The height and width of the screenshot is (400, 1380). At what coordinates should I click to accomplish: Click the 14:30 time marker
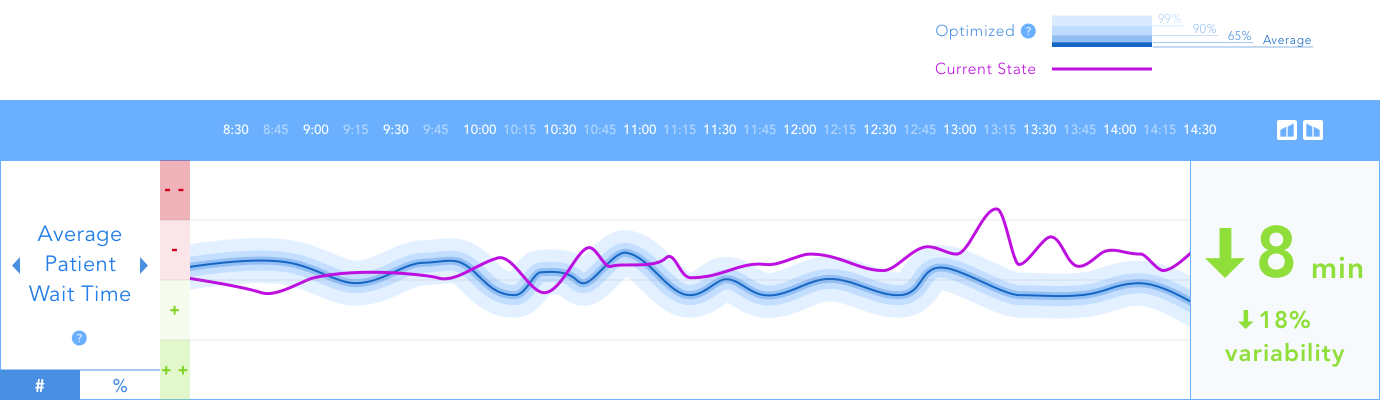point(1199,130)
